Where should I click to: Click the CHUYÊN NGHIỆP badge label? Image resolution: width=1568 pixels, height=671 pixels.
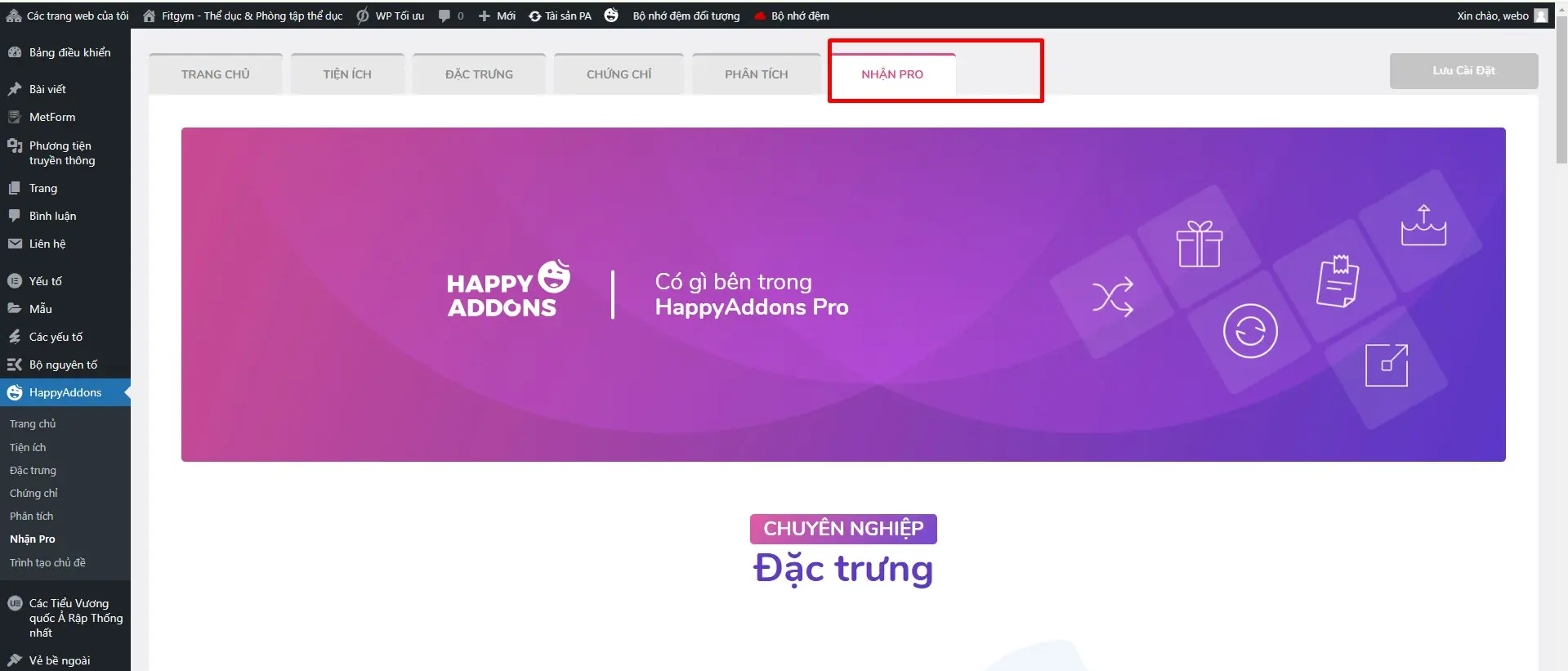tap(843, 529)
